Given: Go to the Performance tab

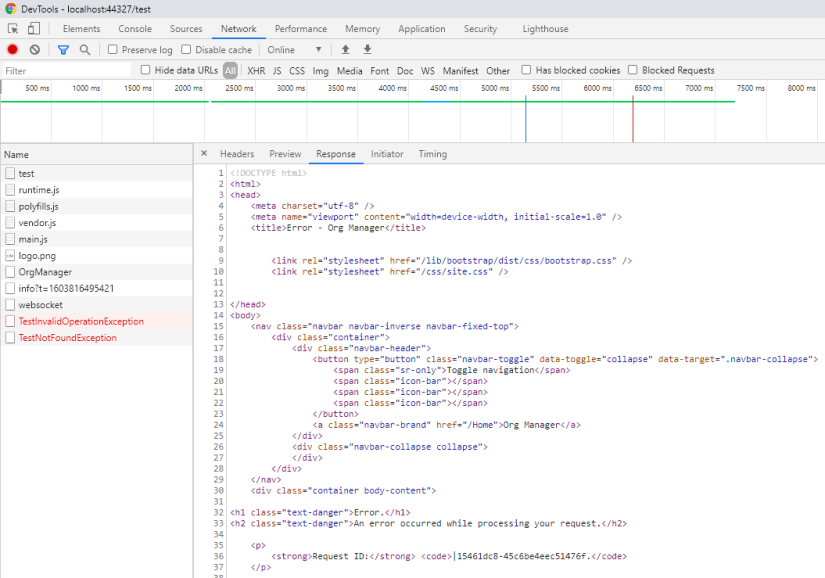Looking at the screenshot, I should 301,29.
